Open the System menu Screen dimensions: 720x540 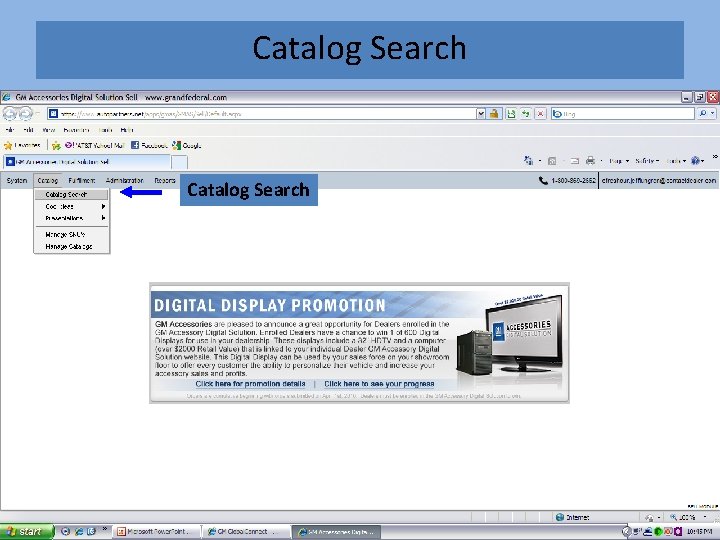tap(17, 180)
